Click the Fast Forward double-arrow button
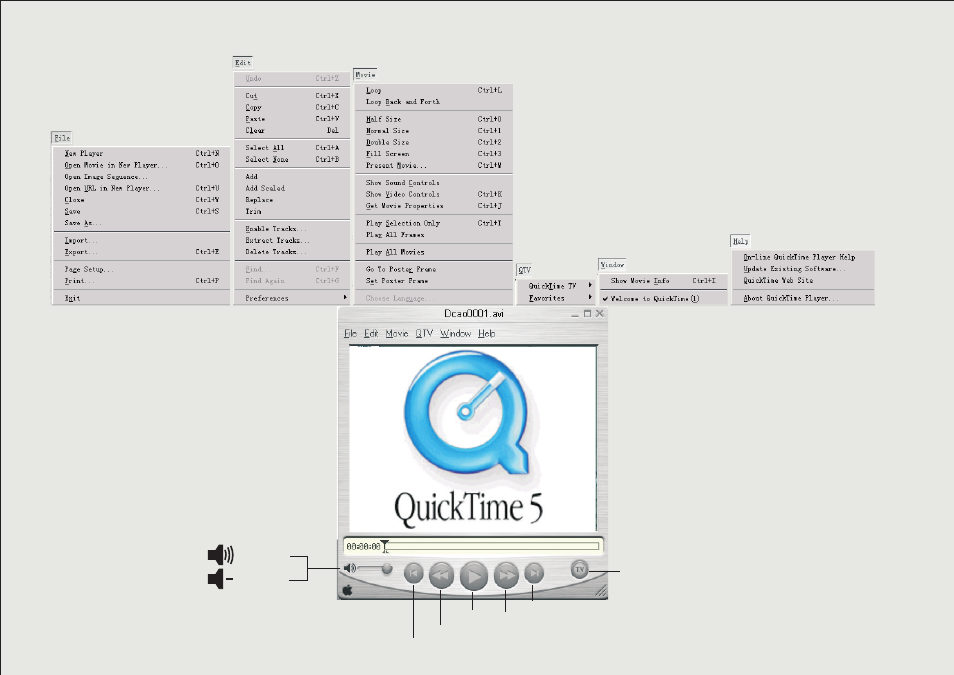The image size is (954, 675). coord(506,575)
